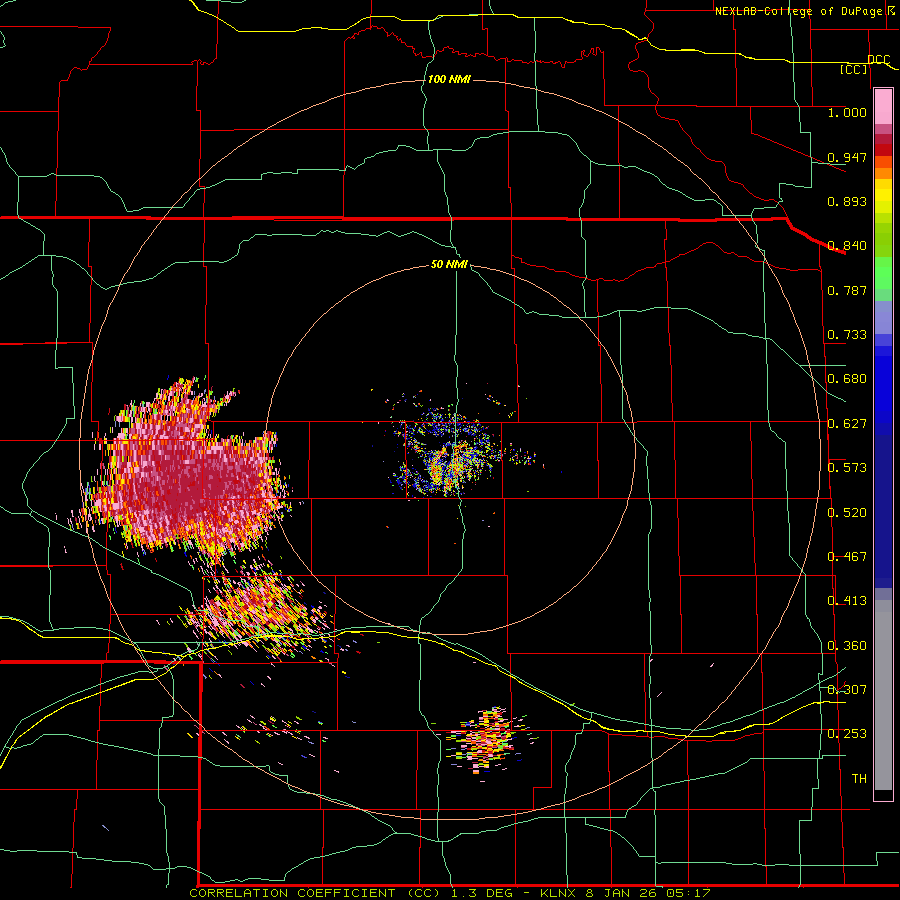Click the DCC [CC] legend title

[x=865, y=64]
